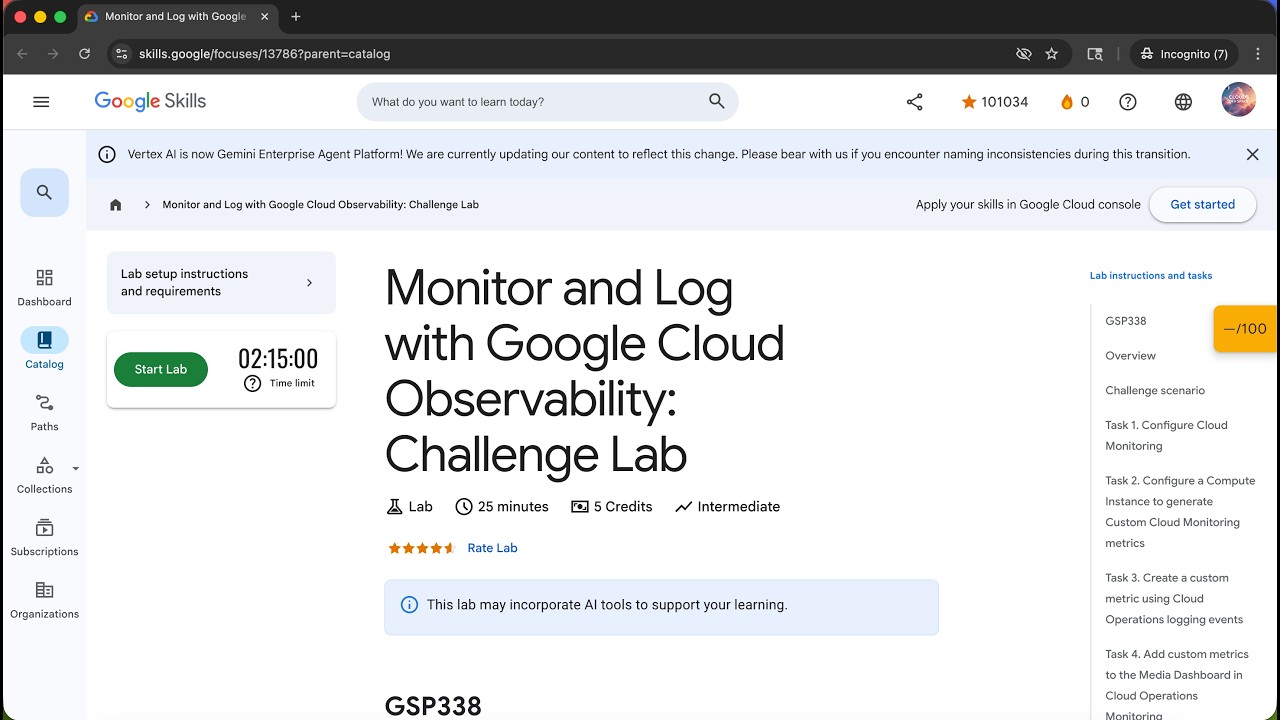Jump to Task 1 Configure Cloud Monitoring

tap(1166, 436)
